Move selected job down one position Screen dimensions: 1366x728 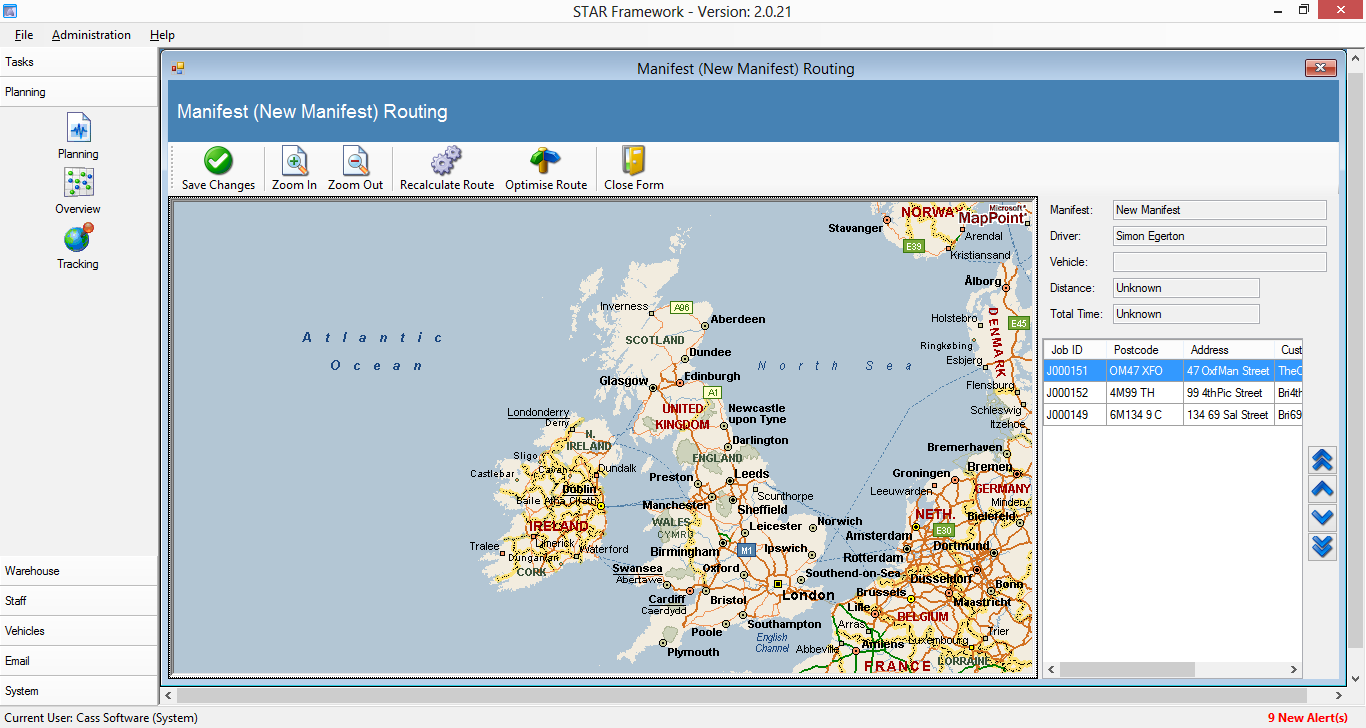[1322, 517]
